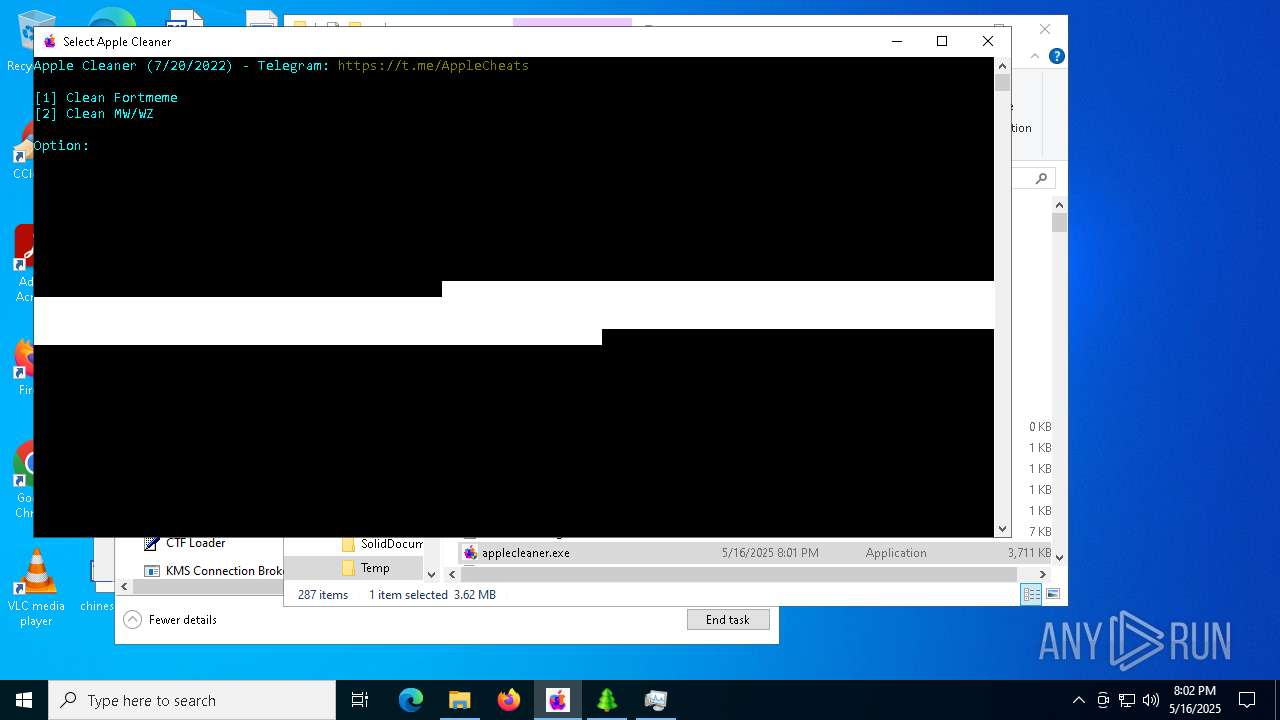Screen dimensions: 1280x720
Task: Collapse the File Explorer ribbon chevron
Action: point(1036,56)
